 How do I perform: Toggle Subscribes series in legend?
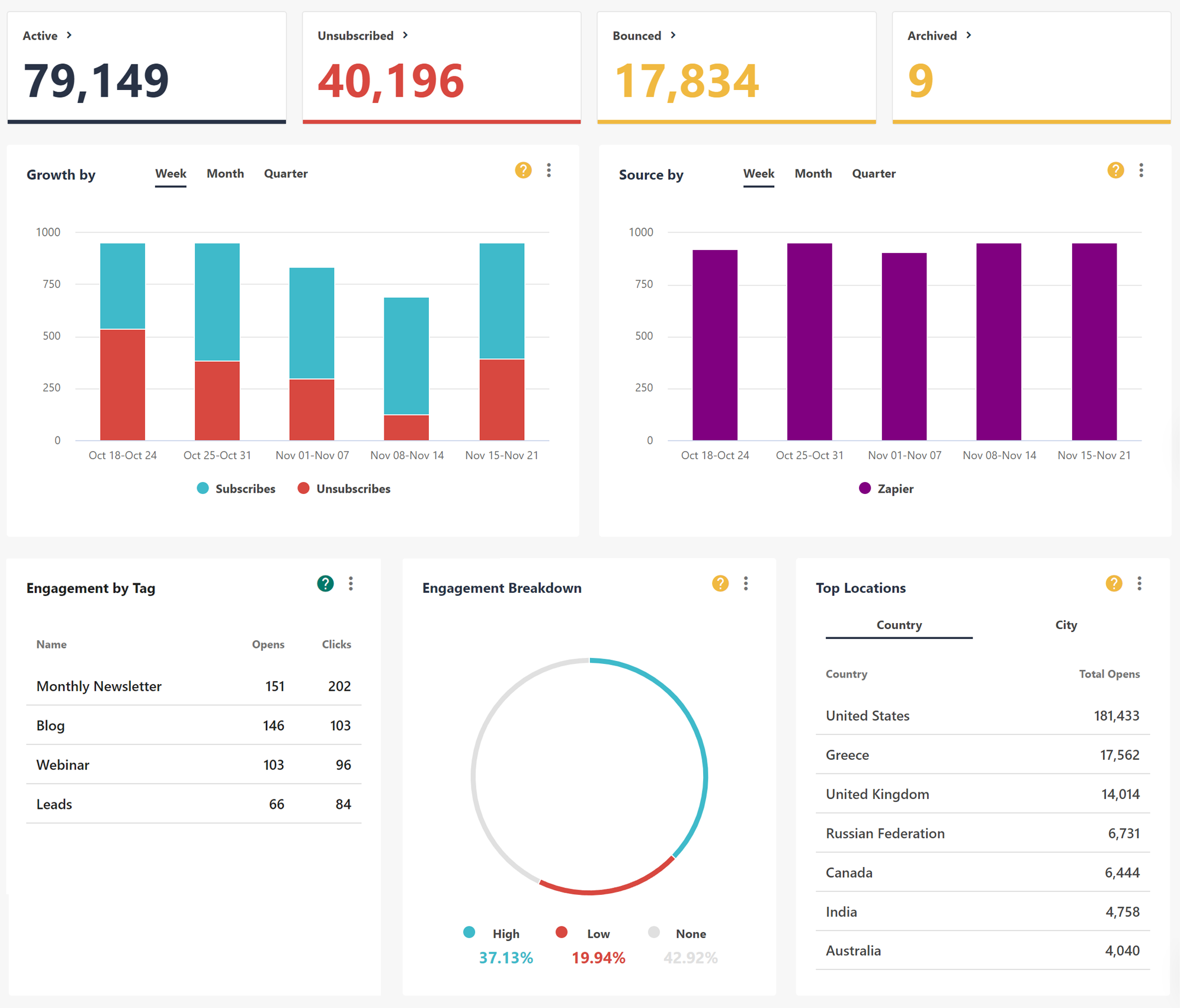click(x=236, y=489)
